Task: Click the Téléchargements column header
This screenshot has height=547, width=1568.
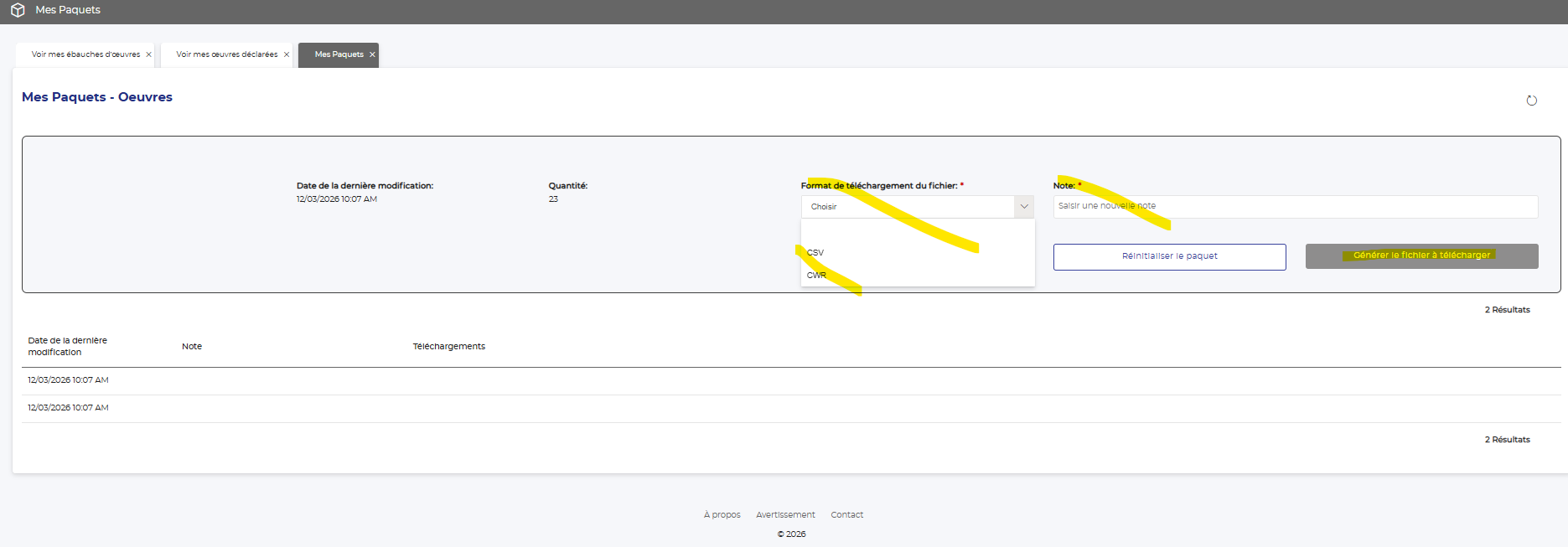Action: click(x=448, y=346)
